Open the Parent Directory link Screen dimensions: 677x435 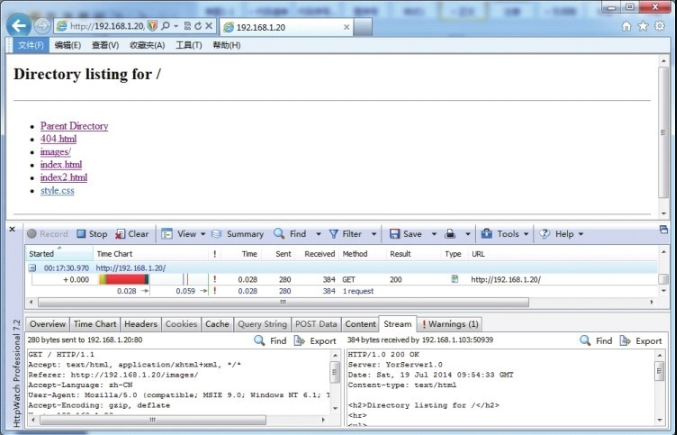click(x=74, y=126)
